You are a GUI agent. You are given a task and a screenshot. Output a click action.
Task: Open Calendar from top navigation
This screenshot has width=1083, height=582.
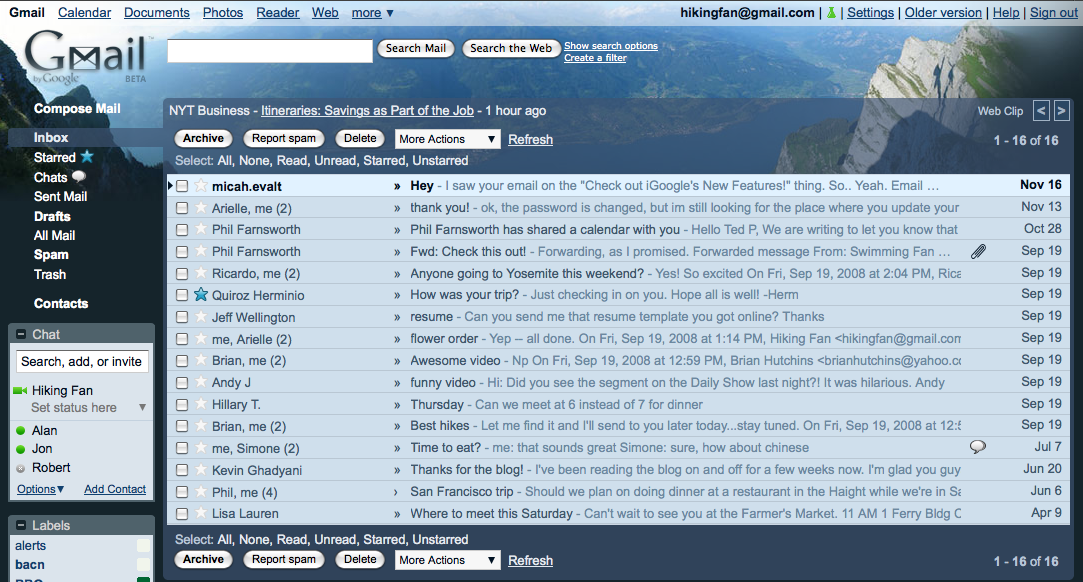pos(84,12)
